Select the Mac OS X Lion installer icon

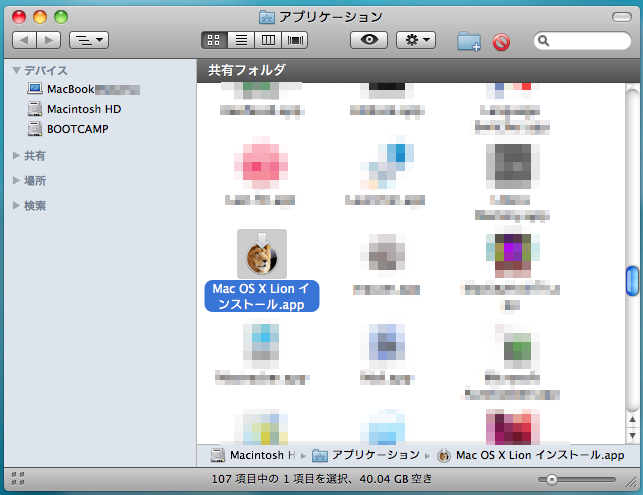pos(262,254)
